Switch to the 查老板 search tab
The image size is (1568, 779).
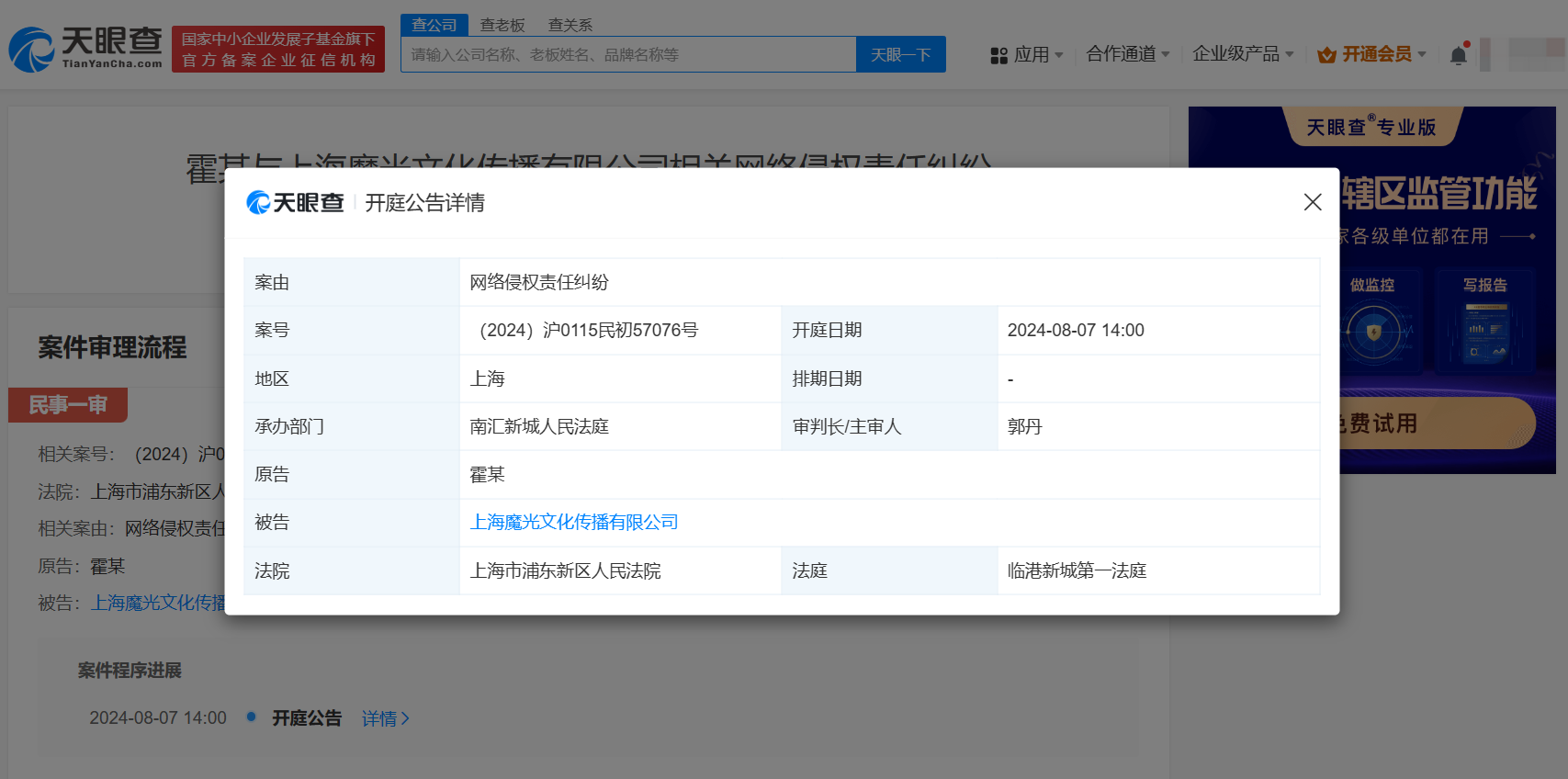[x=502, y=25]
